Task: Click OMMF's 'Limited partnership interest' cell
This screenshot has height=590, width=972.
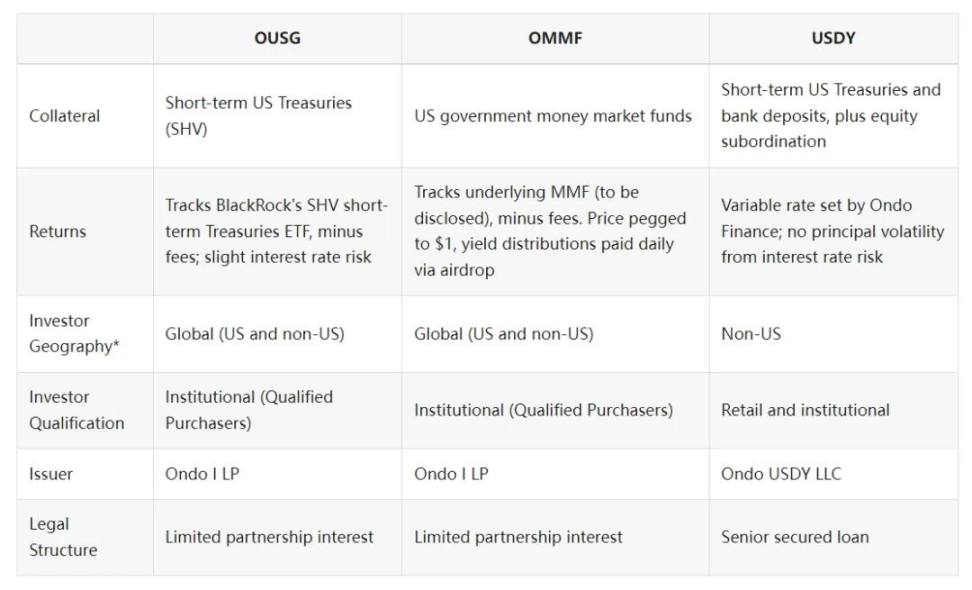Action: click(518, 537)
